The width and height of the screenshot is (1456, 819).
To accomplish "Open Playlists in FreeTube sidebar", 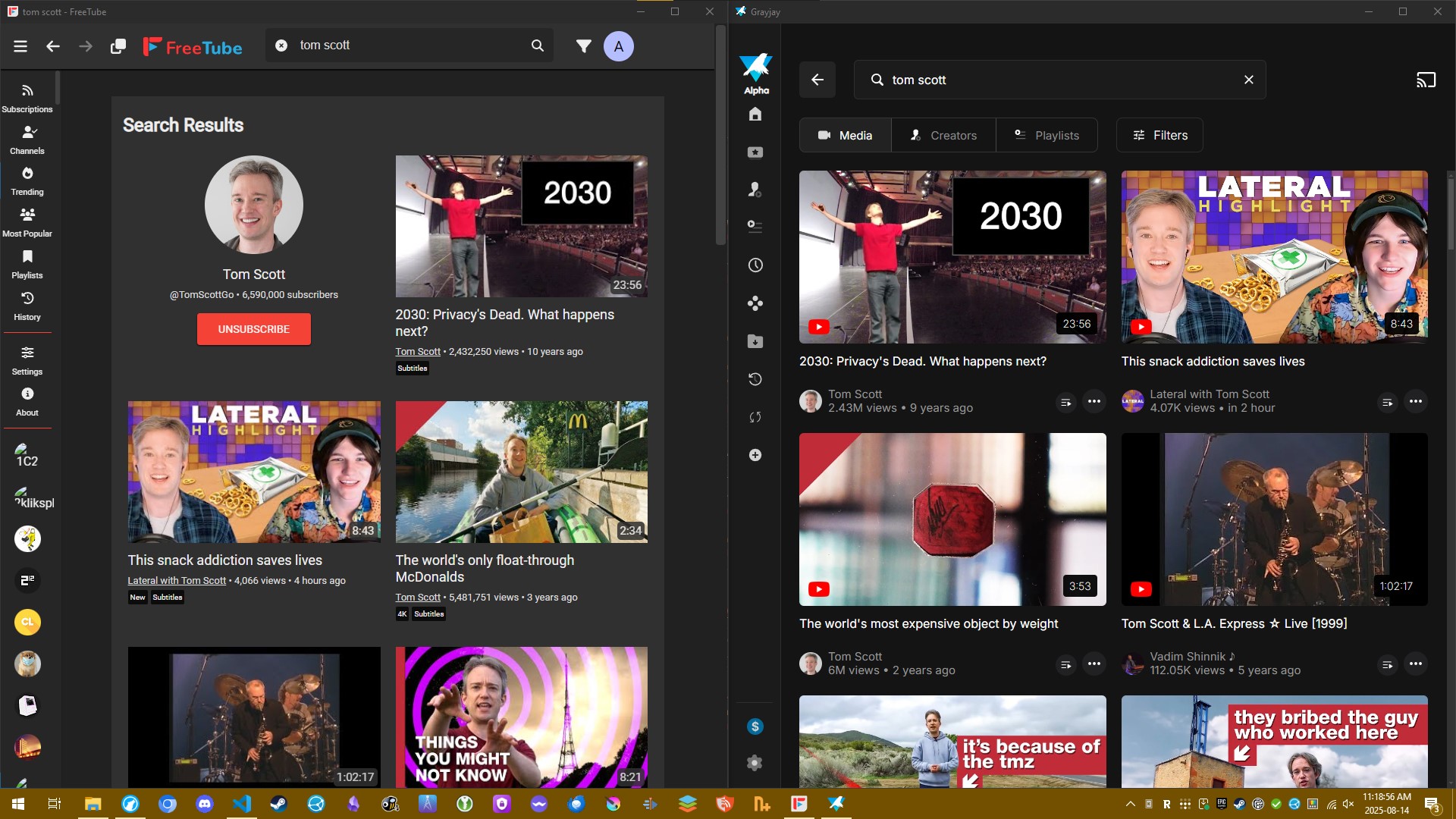I will (27, 265).
